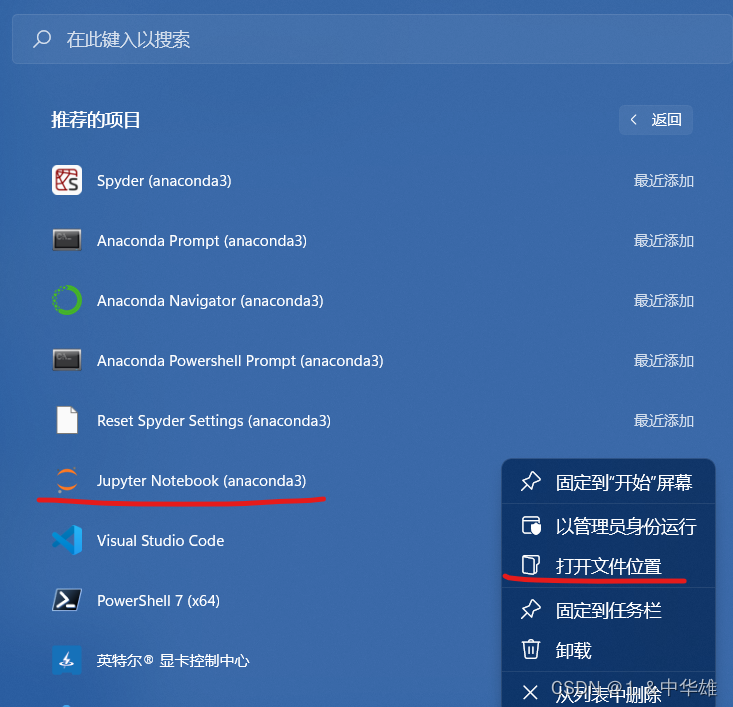Choose 固定到"开始"屏幕 from context menu
Image resolution: width=733 pixels, height=707 pixels.
pos(608,482)
